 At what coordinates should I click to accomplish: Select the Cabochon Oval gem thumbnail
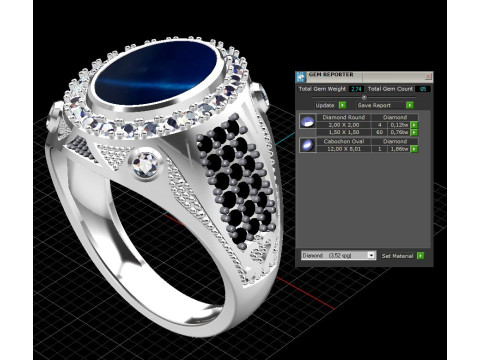click(307, 145)
